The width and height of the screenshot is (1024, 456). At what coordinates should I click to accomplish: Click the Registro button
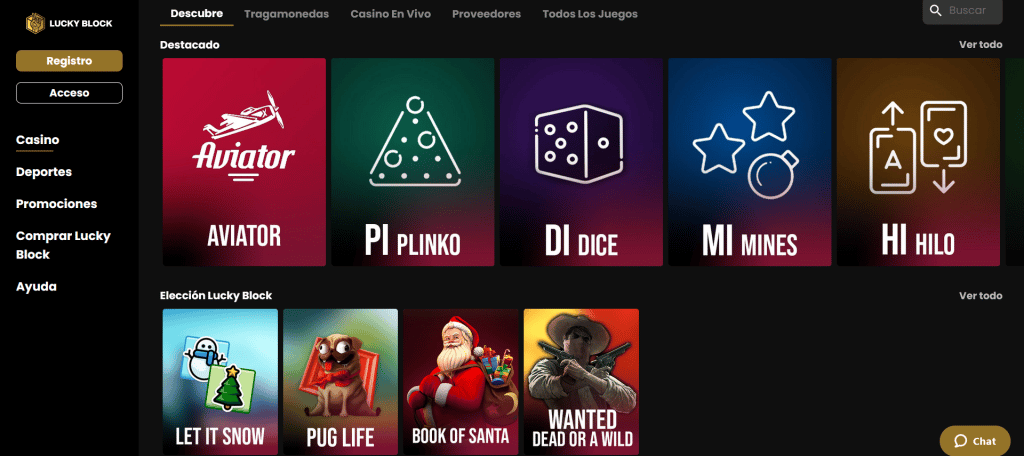(69, 61)
